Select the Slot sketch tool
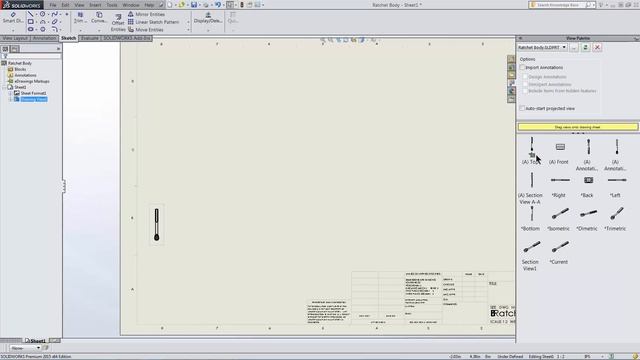Screen dimensions: 640x360 point(31,29)
